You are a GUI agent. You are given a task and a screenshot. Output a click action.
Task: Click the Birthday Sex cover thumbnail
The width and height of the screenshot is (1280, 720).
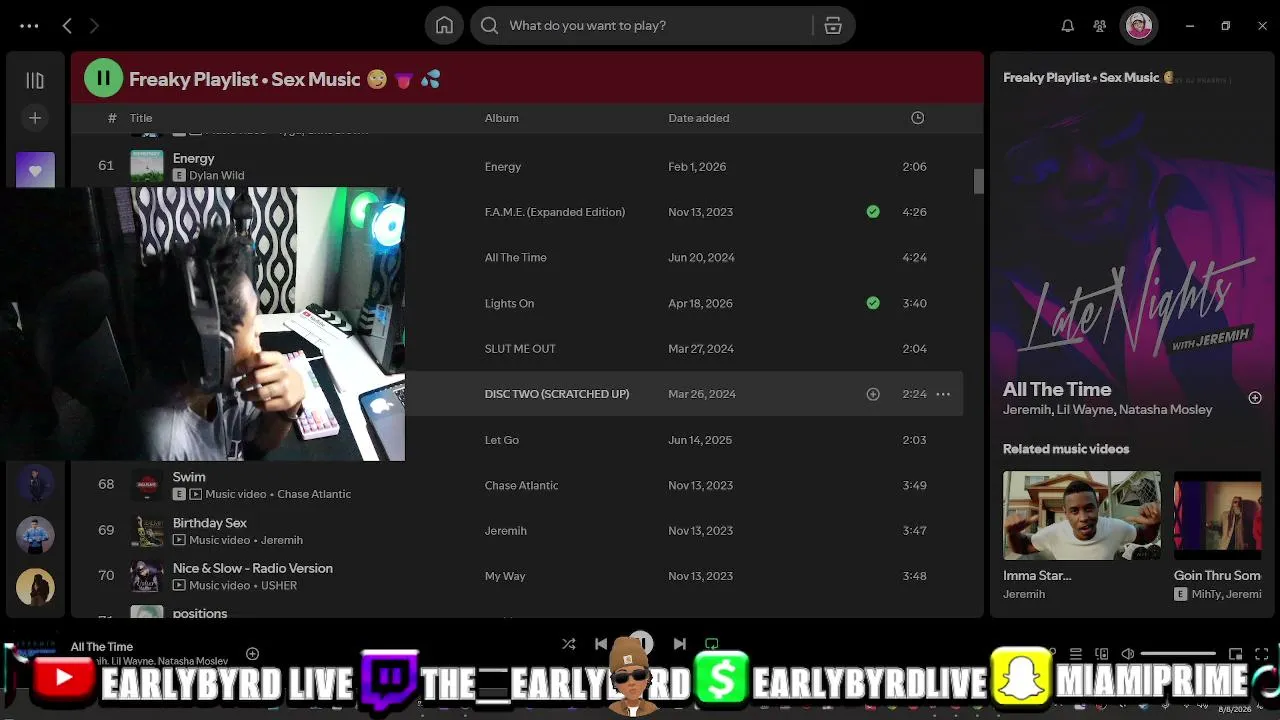click(x=147, y=531)
